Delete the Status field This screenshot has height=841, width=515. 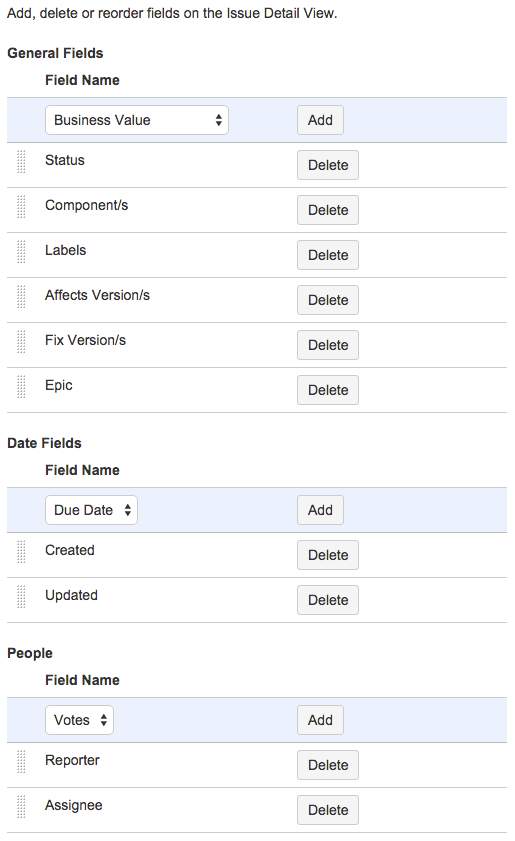pos(328,165)
